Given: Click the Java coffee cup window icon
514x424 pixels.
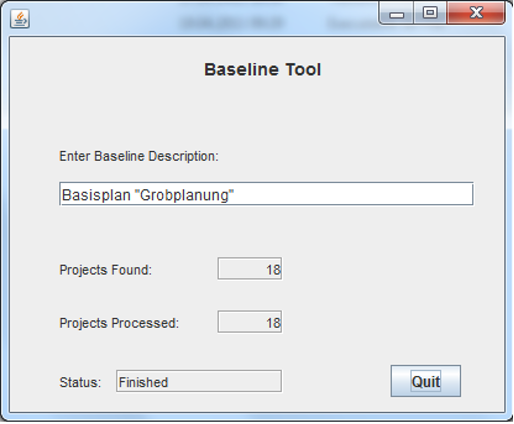Looking at the screenshot, I should [x=20, y=19].
